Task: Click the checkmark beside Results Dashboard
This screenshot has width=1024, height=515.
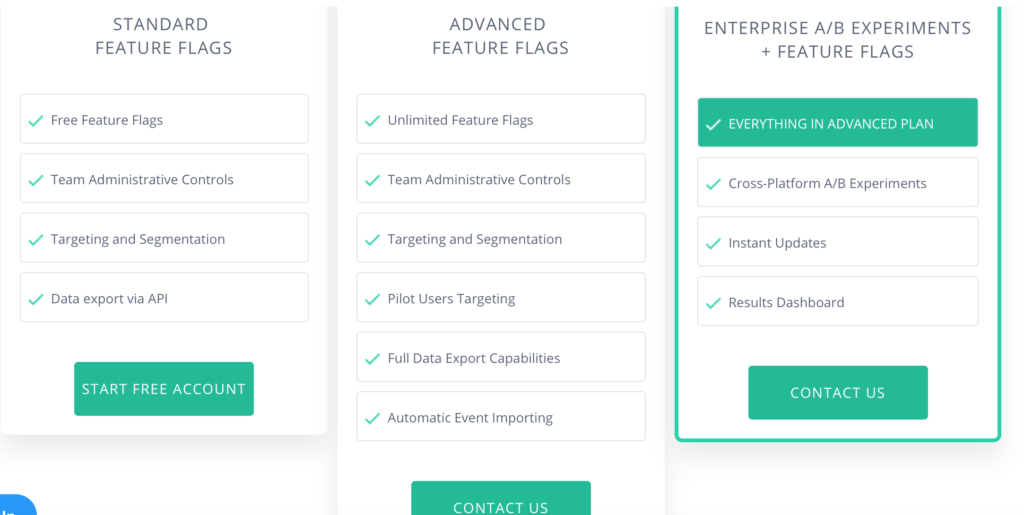Action: click(713, 303)
